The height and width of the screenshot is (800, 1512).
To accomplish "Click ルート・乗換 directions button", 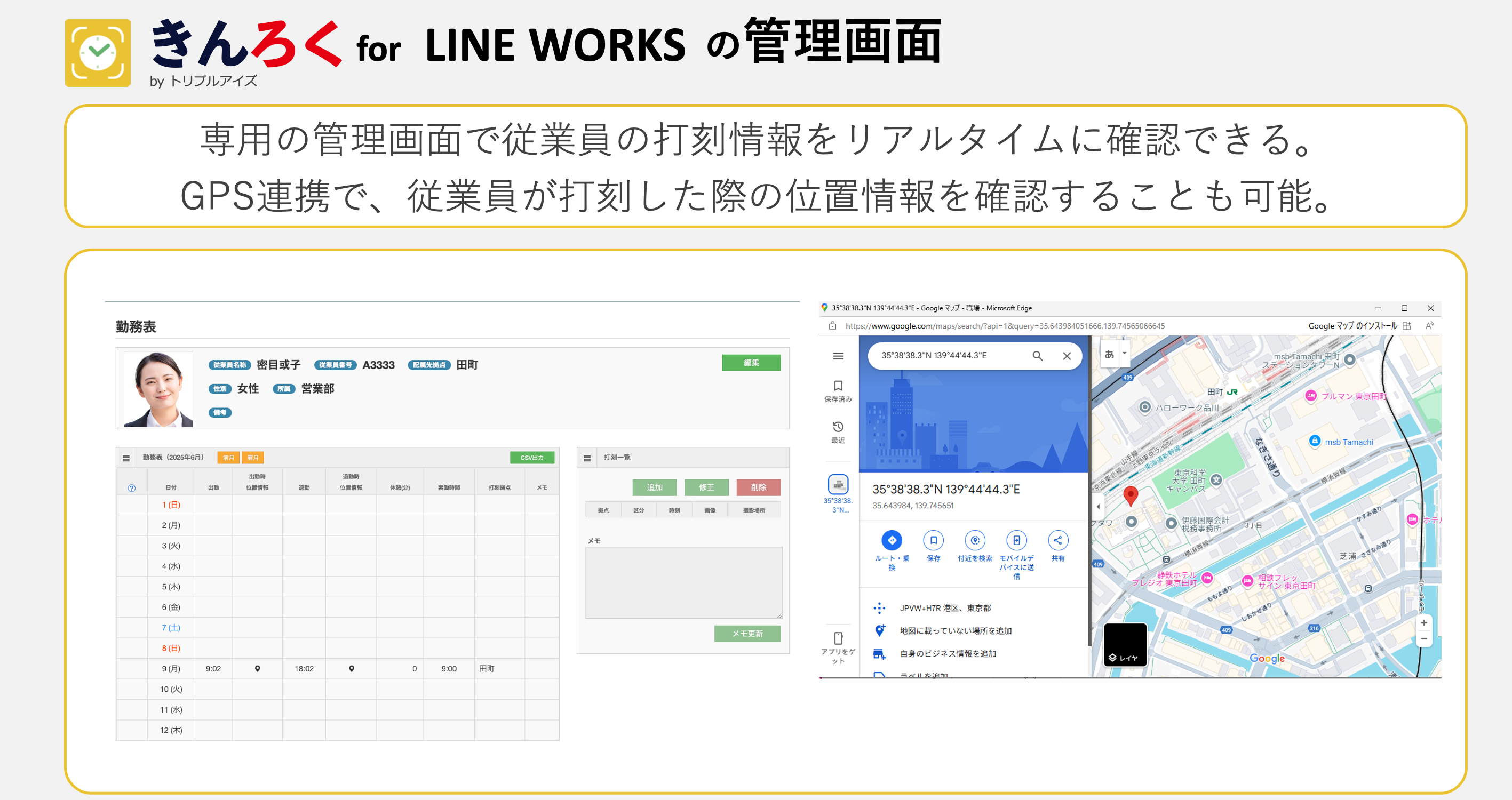I will (892, 549).
